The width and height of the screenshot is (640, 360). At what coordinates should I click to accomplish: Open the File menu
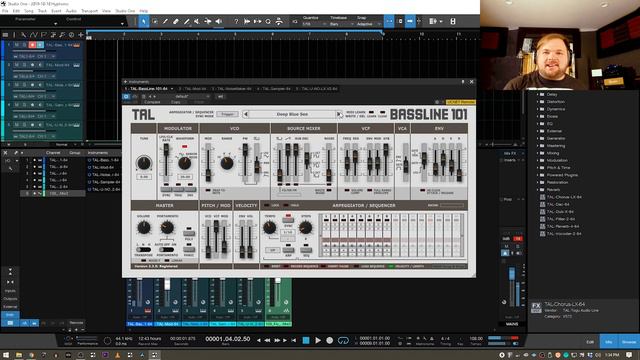pos(5,11)
